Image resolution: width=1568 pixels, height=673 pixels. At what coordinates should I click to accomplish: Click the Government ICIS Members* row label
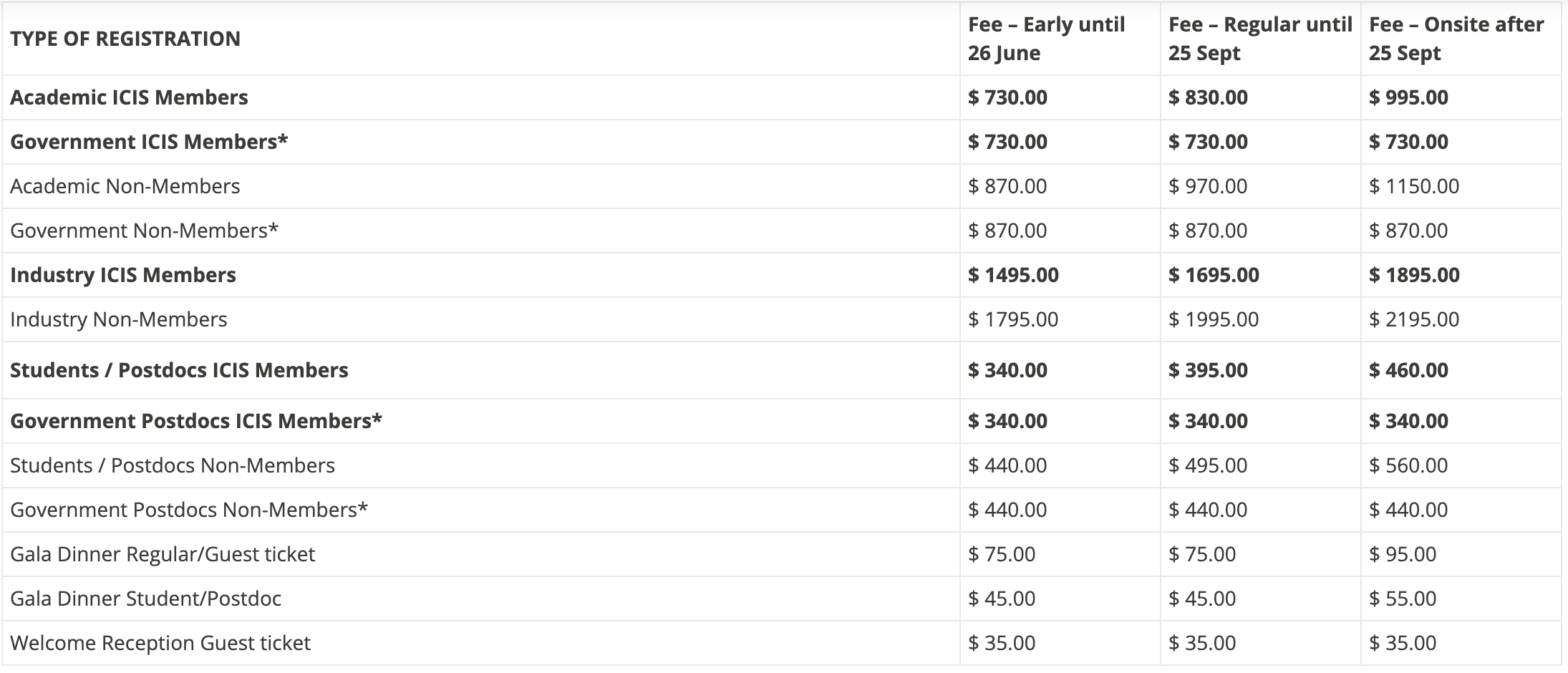point(149,142)
